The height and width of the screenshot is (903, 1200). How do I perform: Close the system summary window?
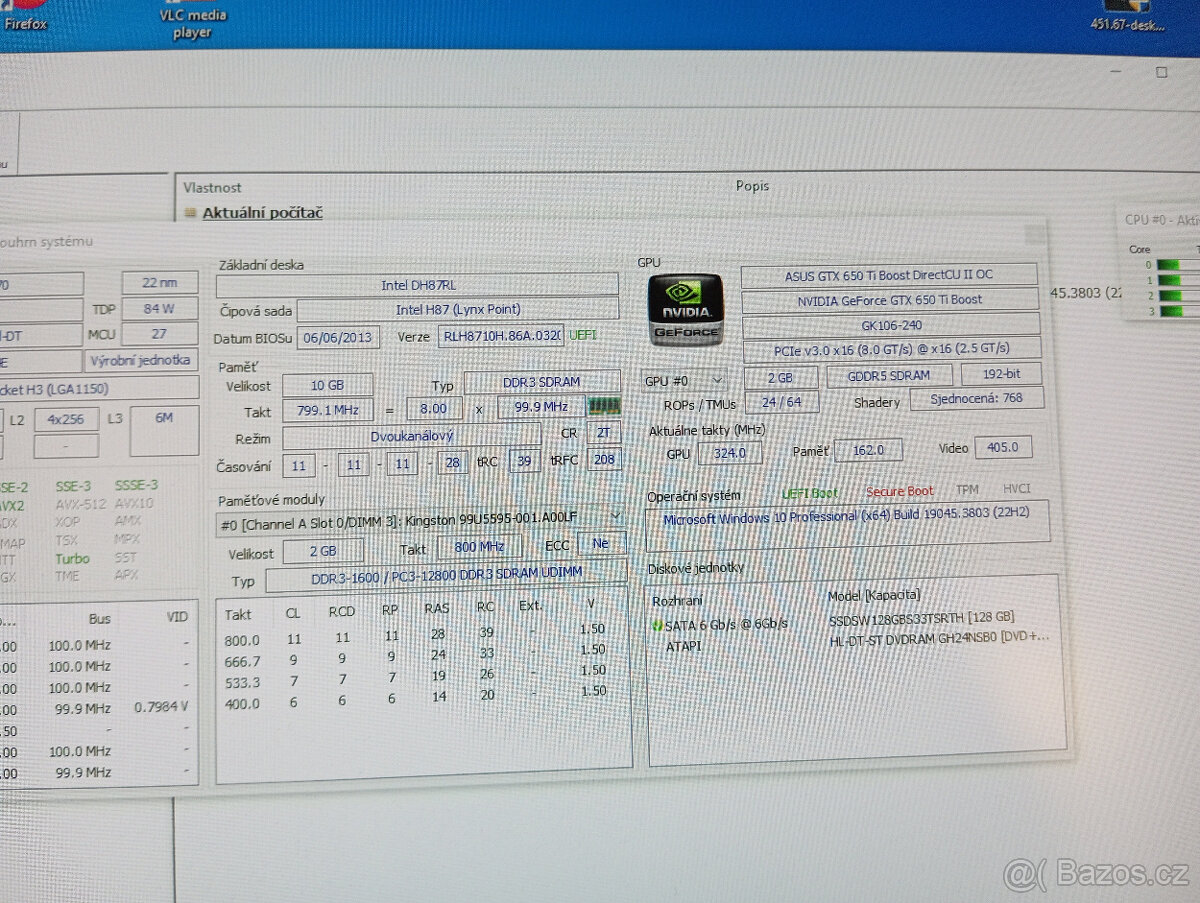[x=1034, y=236]
